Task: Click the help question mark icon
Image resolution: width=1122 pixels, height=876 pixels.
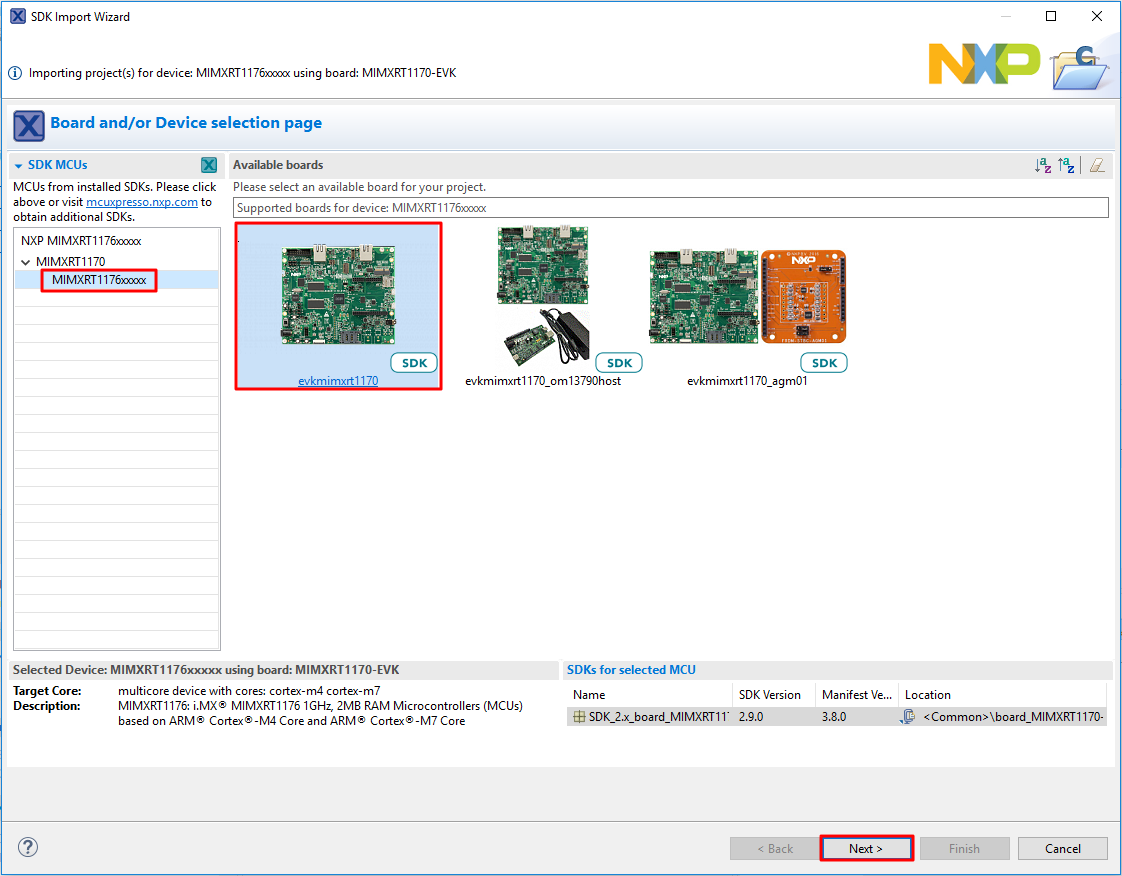Action: (28, 848)
